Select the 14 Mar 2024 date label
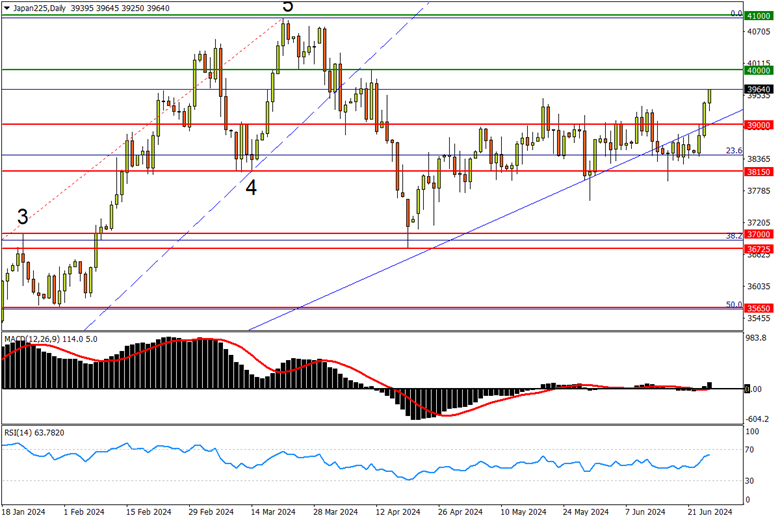The height and width of the screenshot is (520, 780). (x=273, y=512)
